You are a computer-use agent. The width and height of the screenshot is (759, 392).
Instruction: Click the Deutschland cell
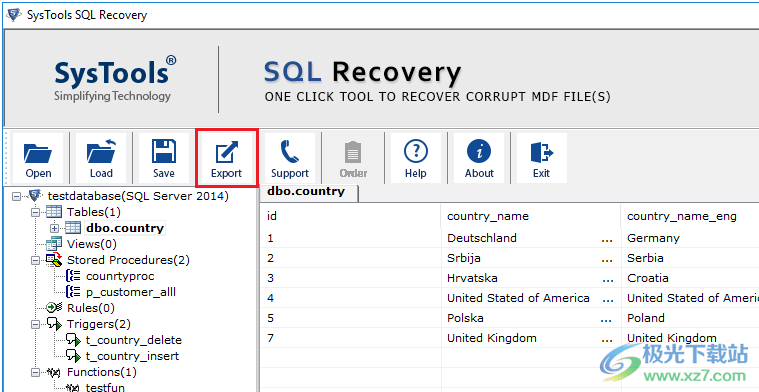point(531,238)
